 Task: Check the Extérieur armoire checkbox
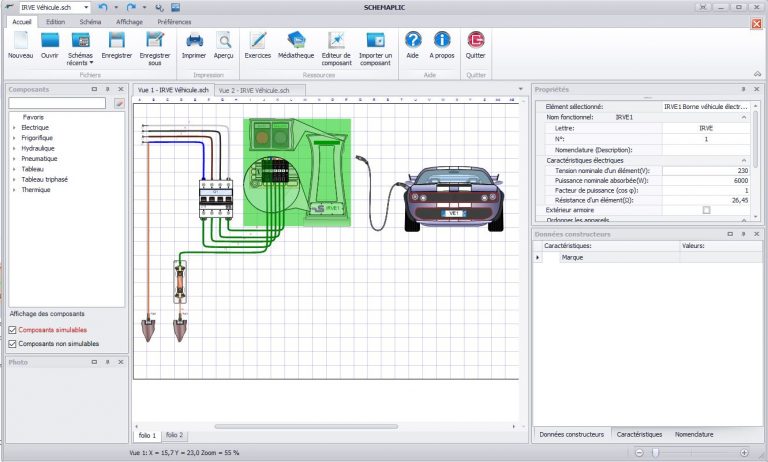(x=706, y=210)
